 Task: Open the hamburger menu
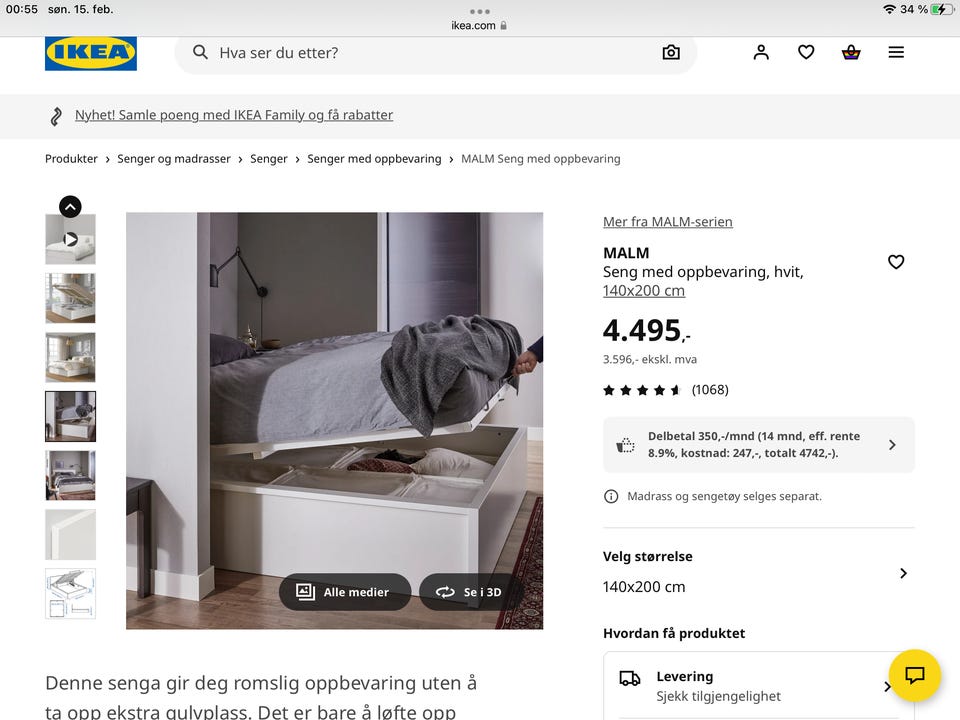(x=896, y=53)
